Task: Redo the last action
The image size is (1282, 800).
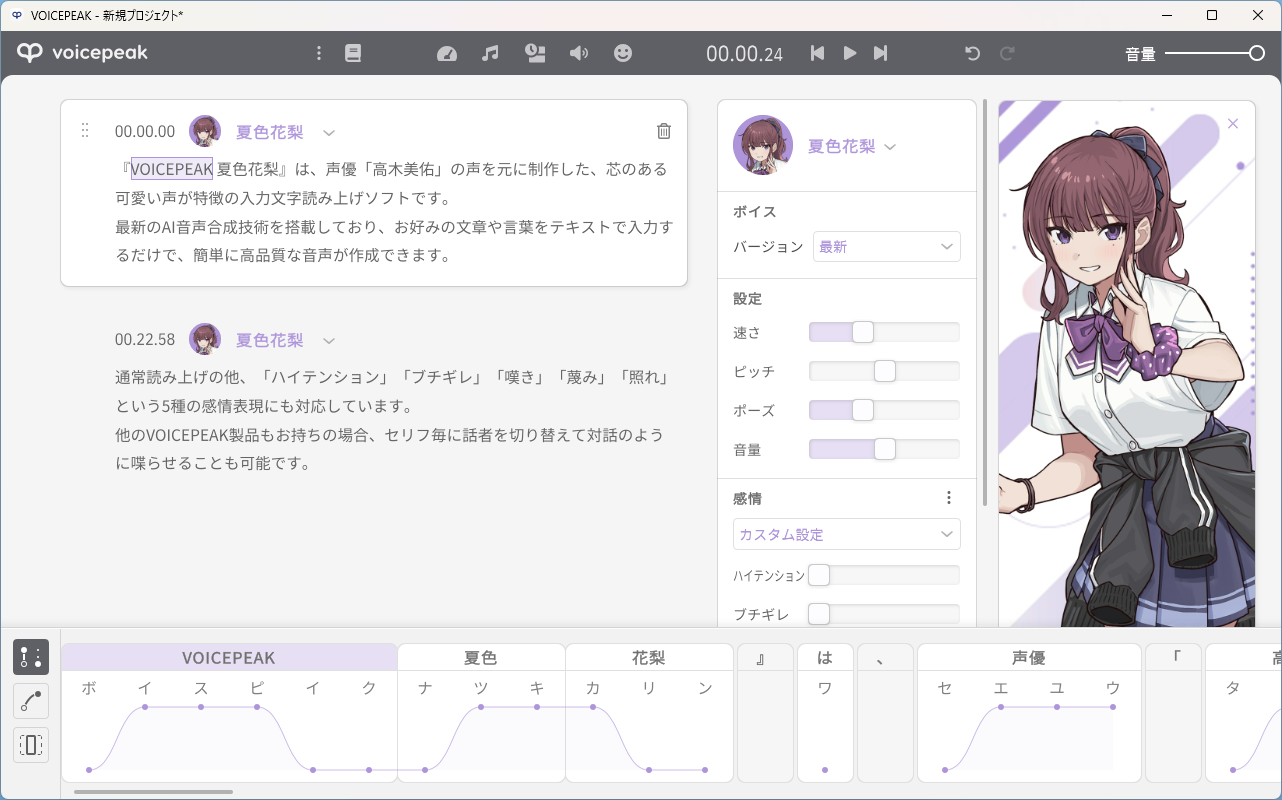Action: click(x=1008, y=53)
